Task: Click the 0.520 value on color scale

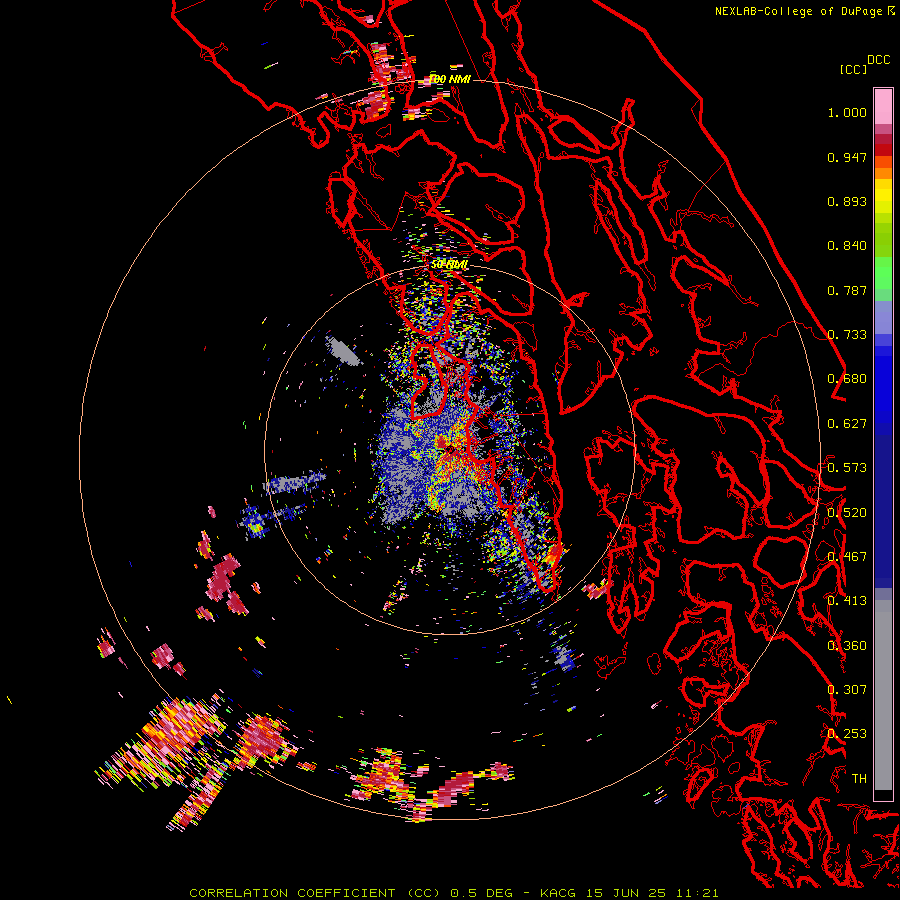Action: click(847, 512)
